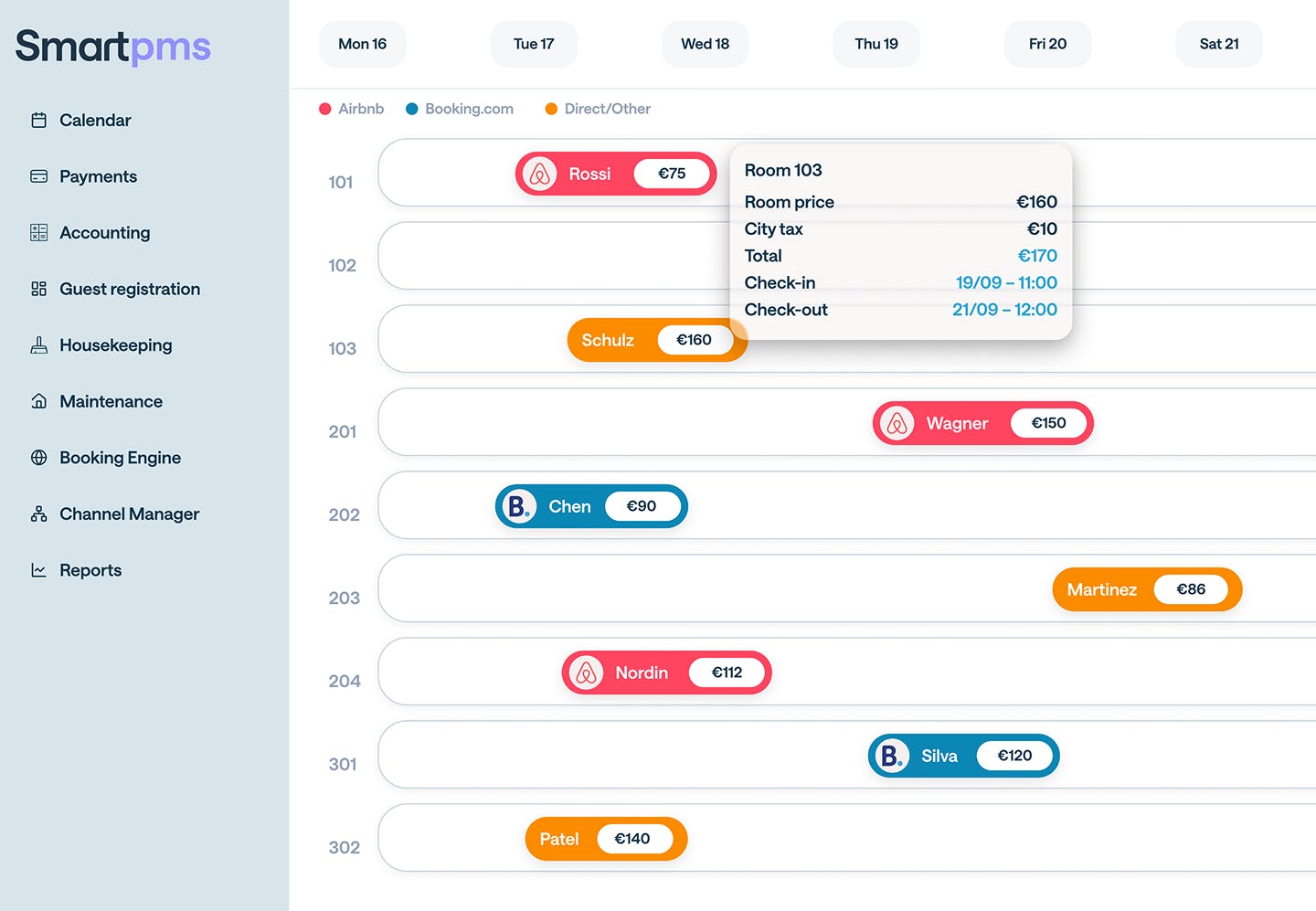Click room number 204 label
Screen dimensions: 1316x911
tap(345, 682)
